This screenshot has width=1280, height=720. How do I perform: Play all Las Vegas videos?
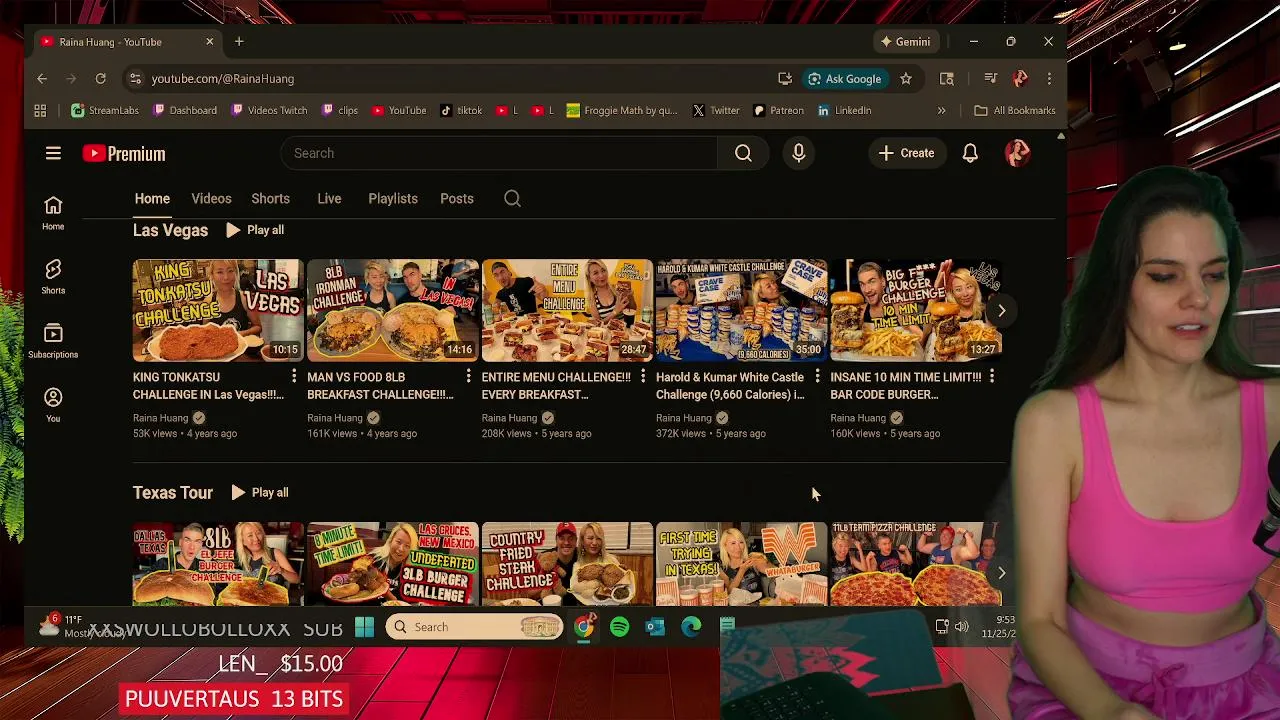click(255, 230)
